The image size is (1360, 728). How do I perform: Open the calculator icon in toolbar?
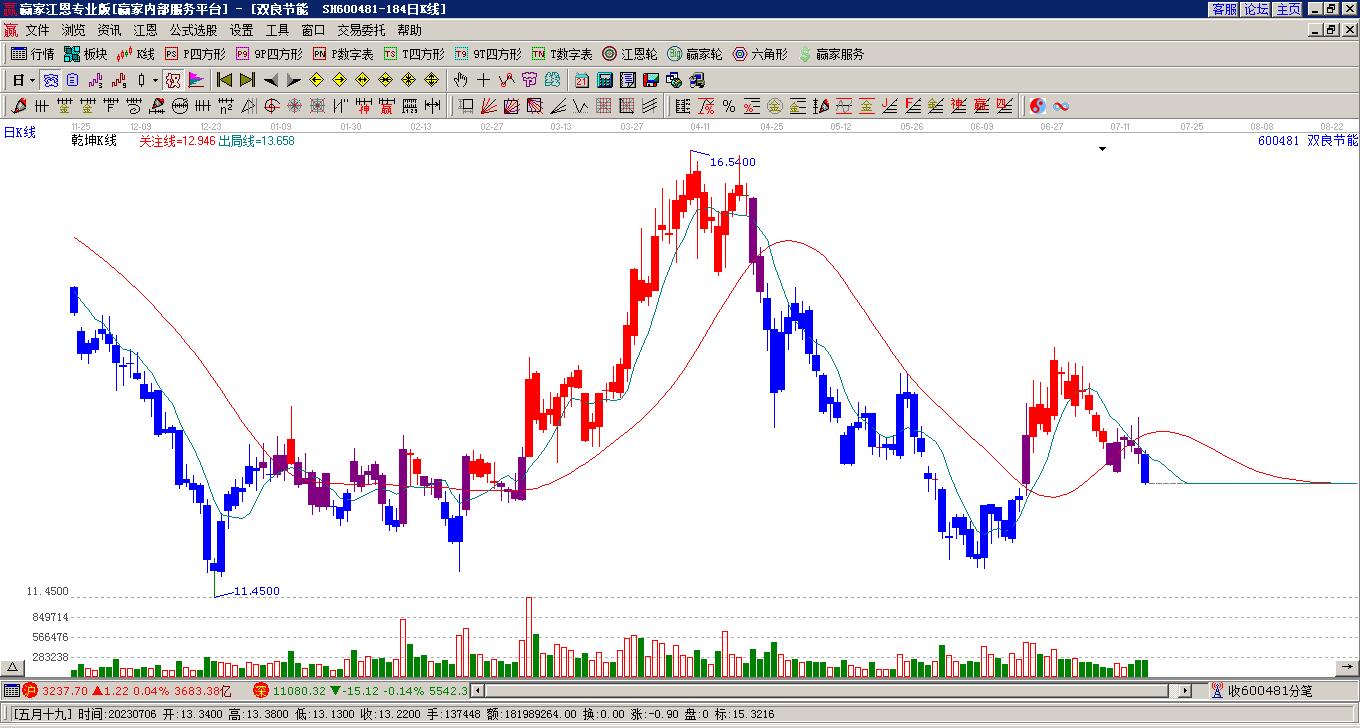point(604,80)
